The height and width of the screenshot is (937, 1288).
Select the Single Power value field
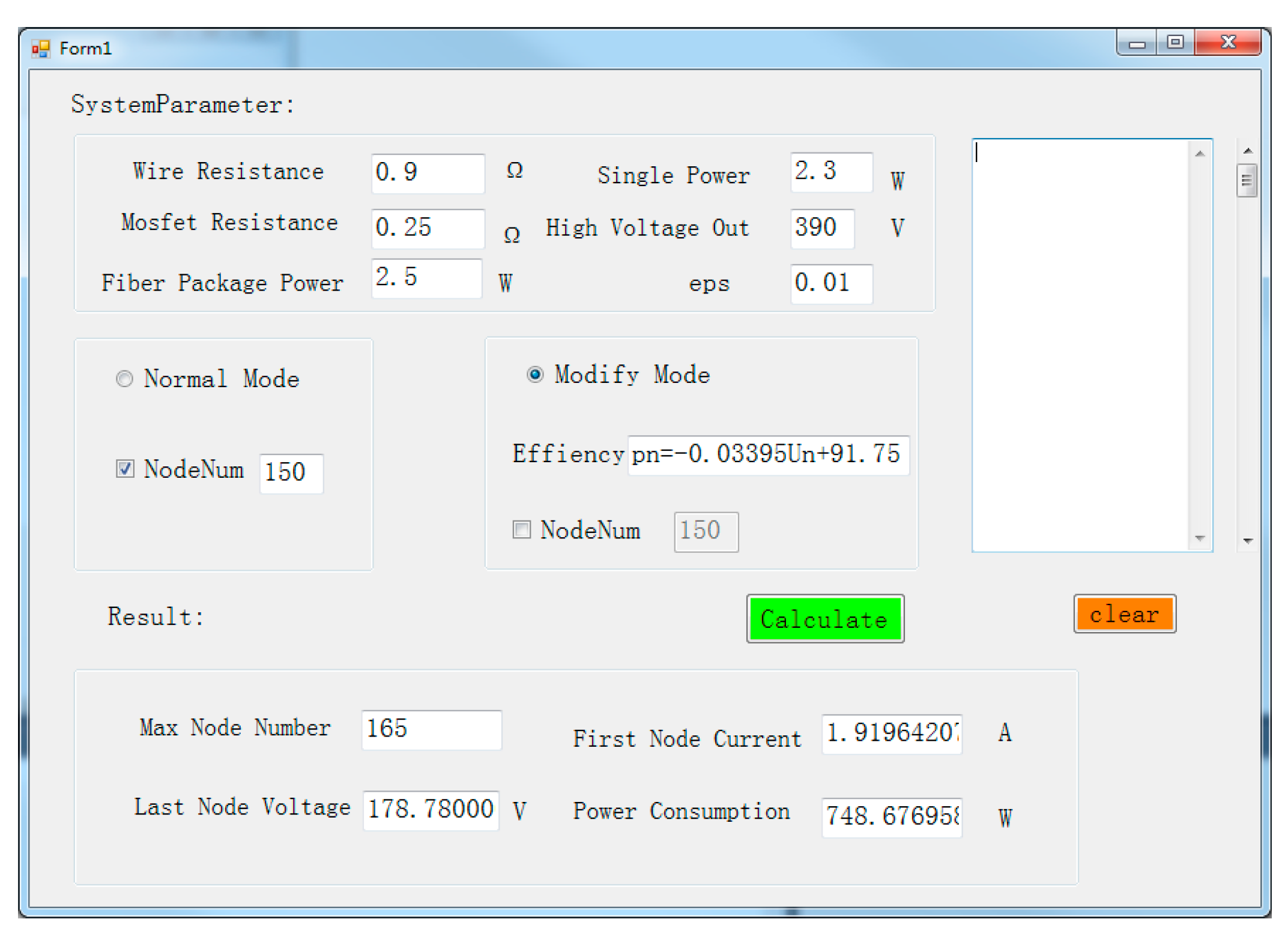(x=831, y=173)
